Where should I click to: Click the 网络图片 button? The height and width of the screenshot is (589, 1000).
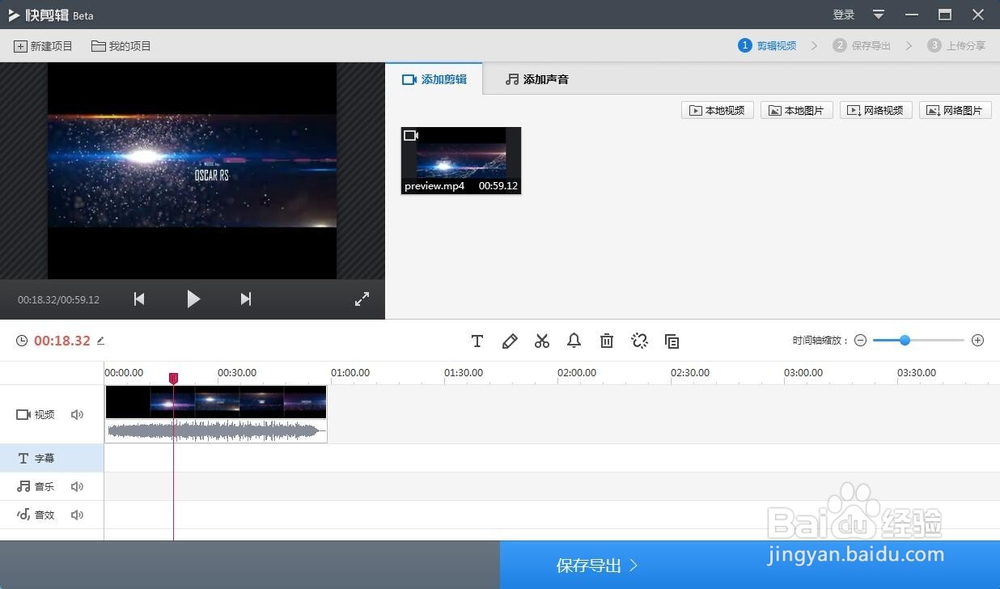[x=955, y=110]
